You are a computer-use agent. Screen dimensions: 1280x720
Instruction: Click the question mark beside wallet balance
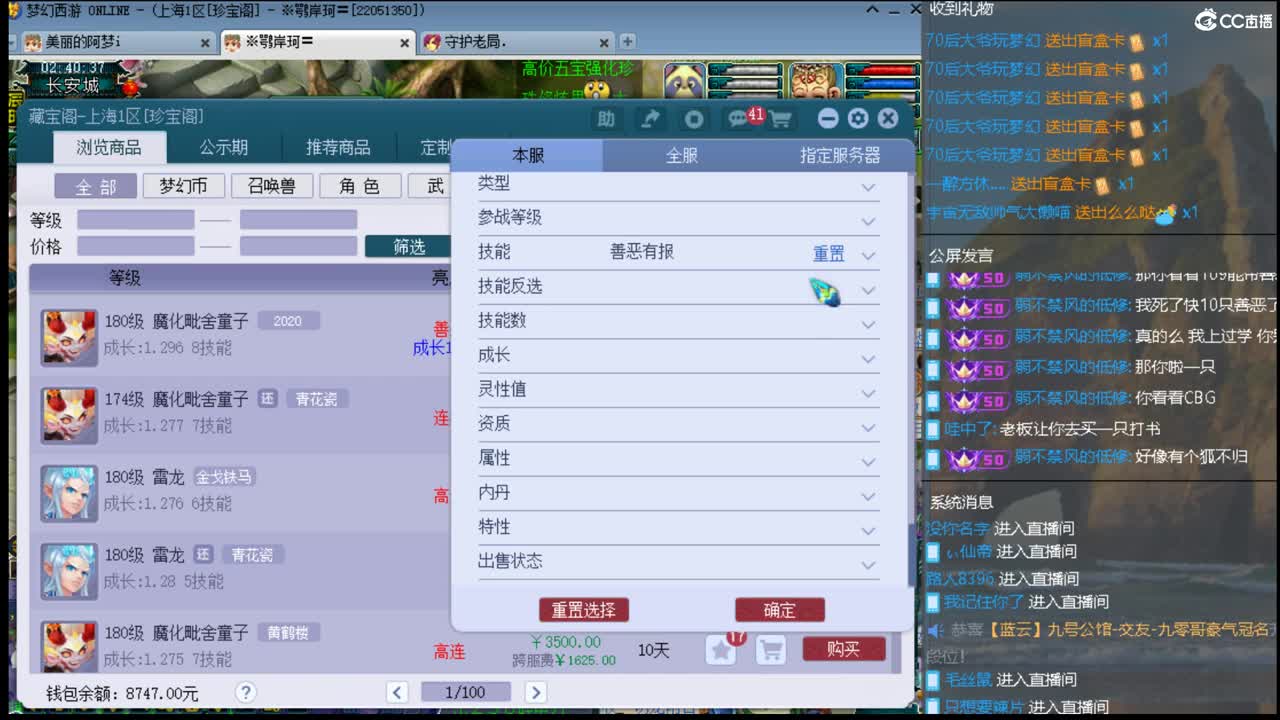(x=246, y=691)
